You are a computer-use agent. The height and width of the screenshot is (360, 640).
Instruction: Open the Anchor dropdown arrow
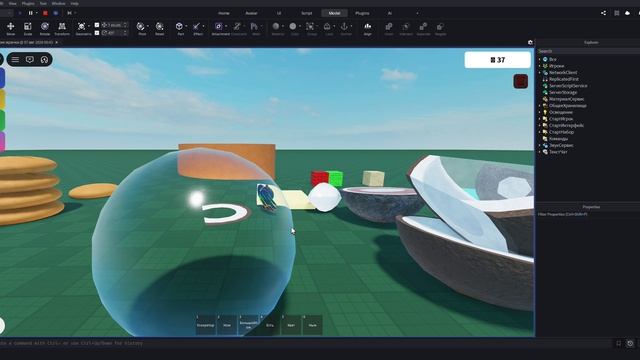coord(351,27)
